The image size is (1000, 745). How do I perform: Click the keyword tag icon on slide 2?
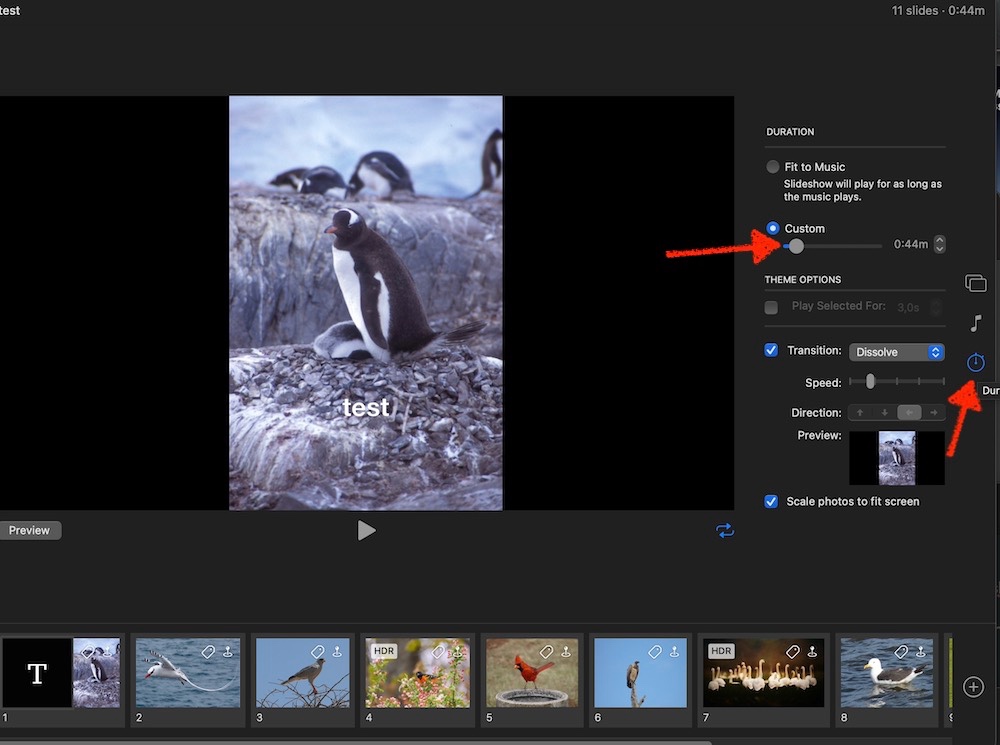(209, 652)
